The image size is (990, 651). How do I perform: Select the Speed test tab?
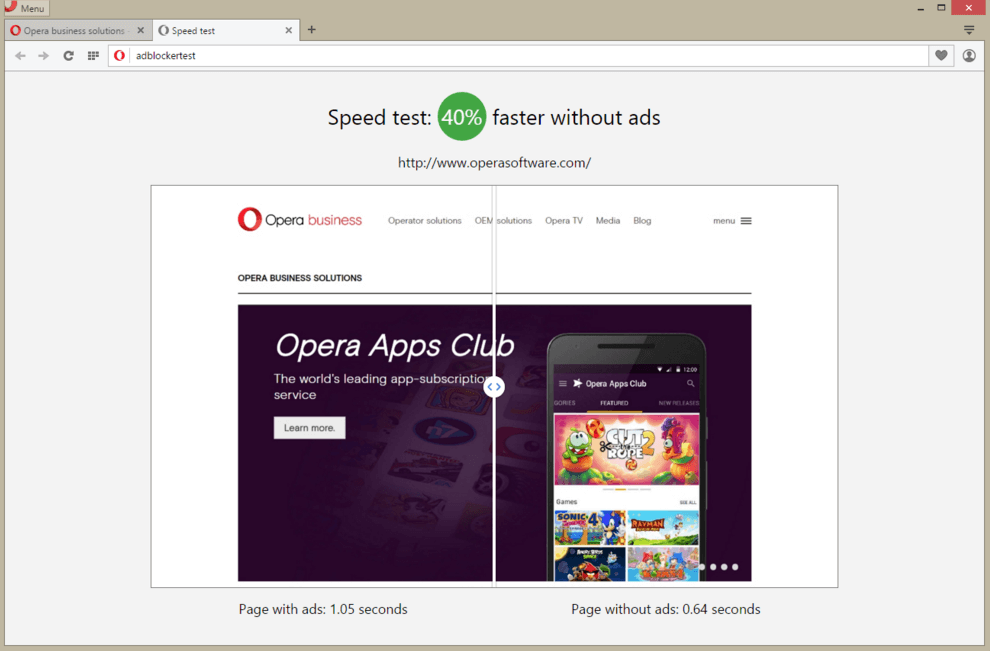click(x=215, y=31)
